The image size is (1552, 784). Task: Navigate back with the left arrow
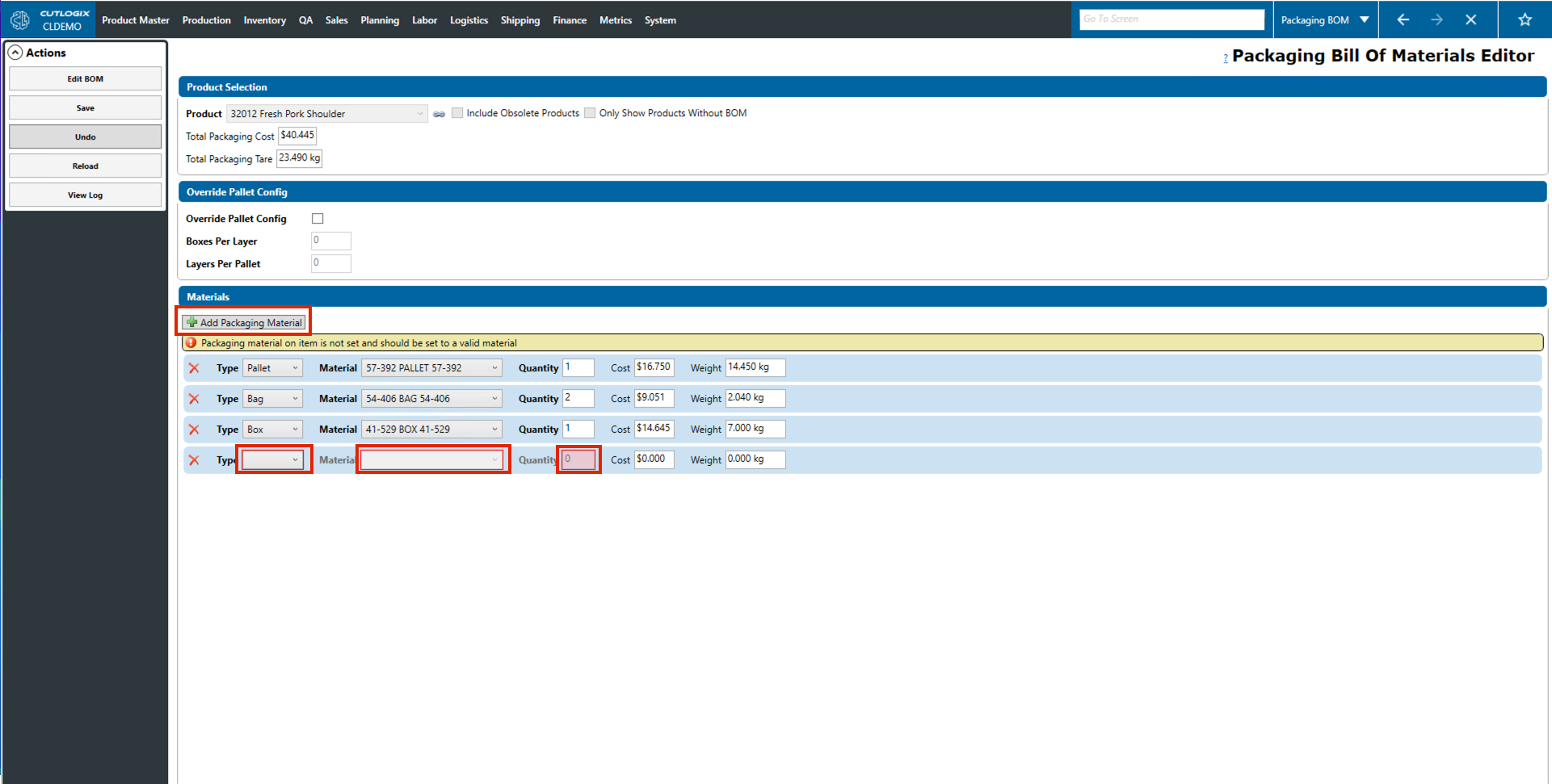pyautogui.click(x=1403, y=19)
